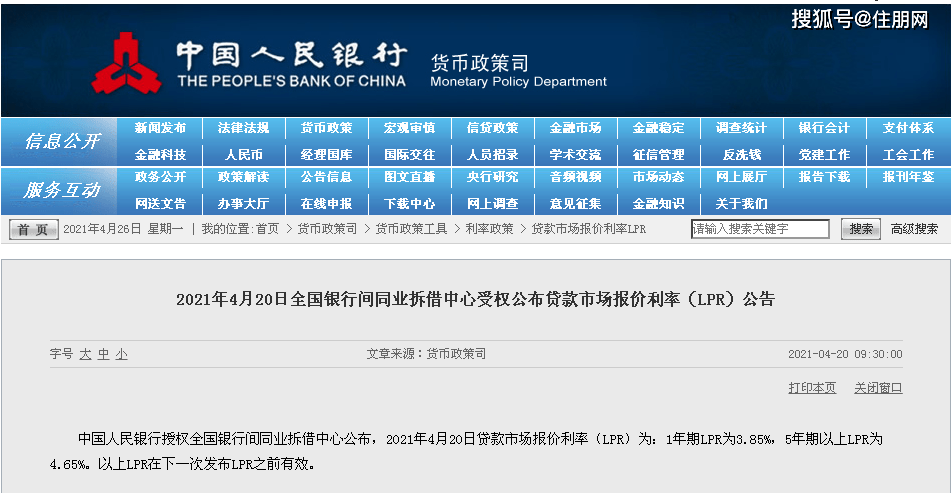Set font size to 大
The image size is (952, 493).
85,355
